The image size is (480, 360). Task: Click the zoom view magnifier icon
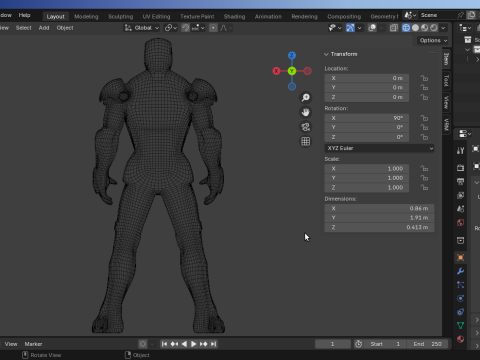305,97
